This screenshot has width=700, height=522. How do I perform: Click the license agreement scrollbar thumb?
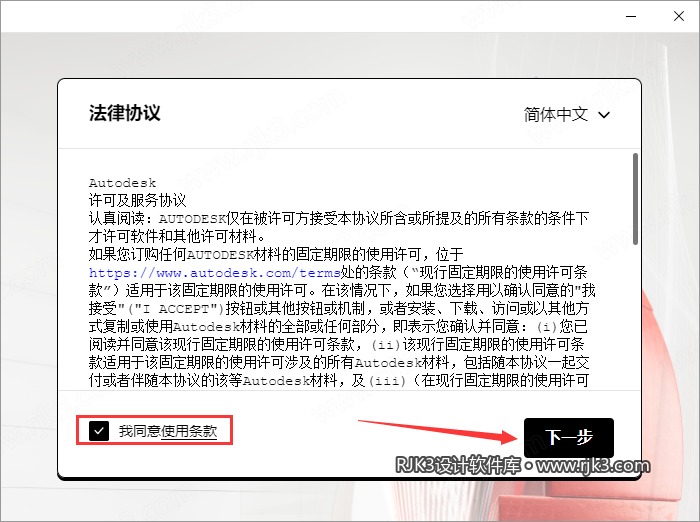coord(635,199)
